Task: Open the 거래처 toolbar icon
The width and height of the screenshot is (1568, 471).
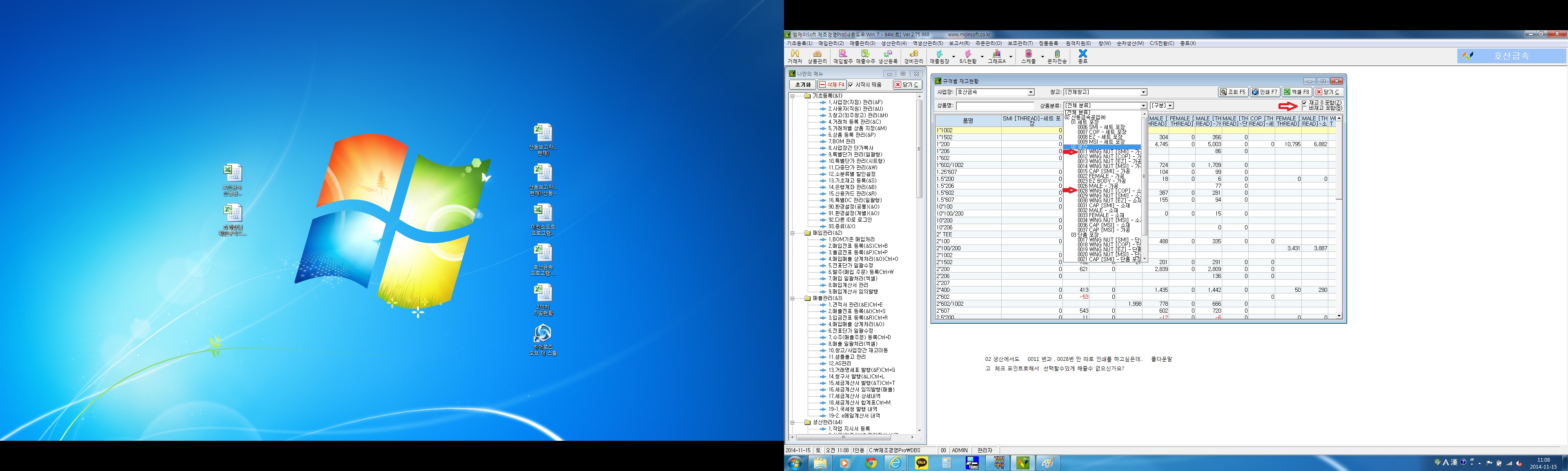Action: coord(794,57)
